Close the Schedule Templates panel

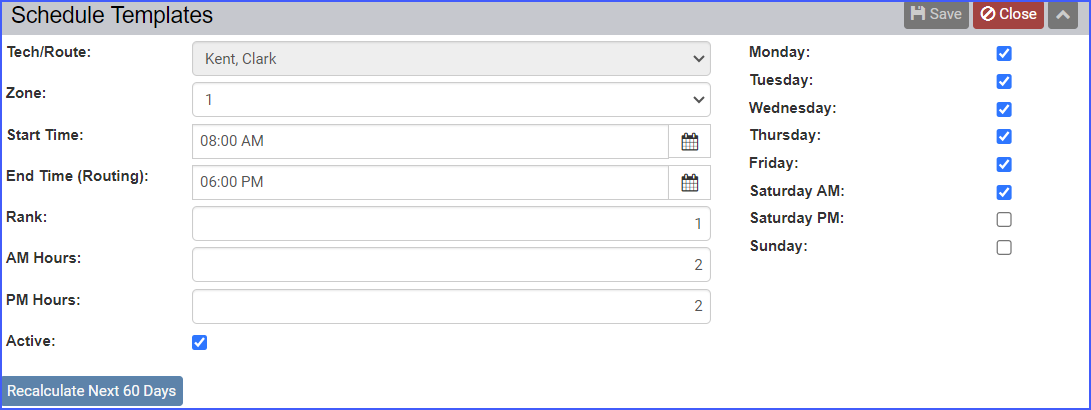pyautogui.click(x=1008, y=15)
